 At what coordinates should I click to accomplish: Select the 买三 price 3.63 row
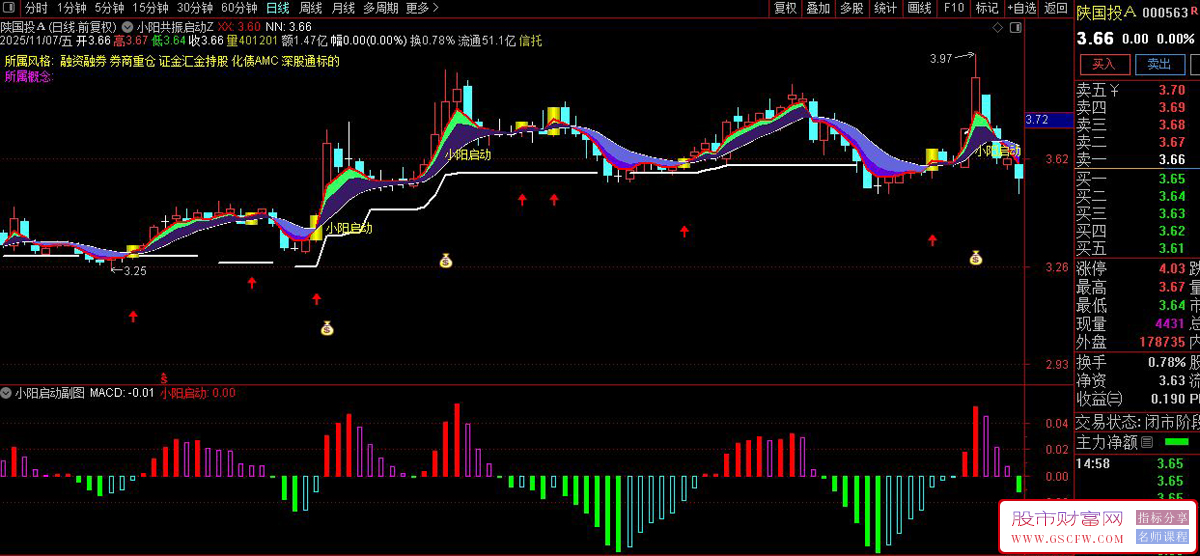pyautogui.click(x=1137, y=213)
